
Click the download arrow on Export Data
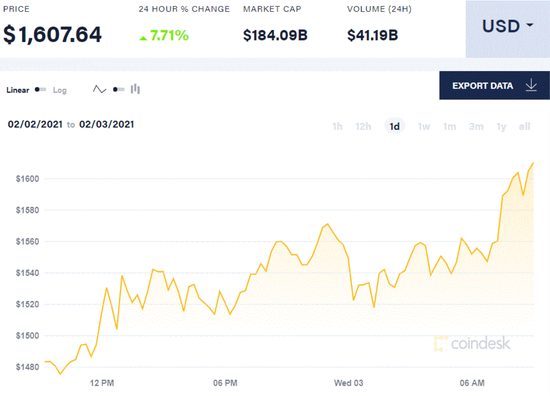pyautogui.click(x=531, y=85)
